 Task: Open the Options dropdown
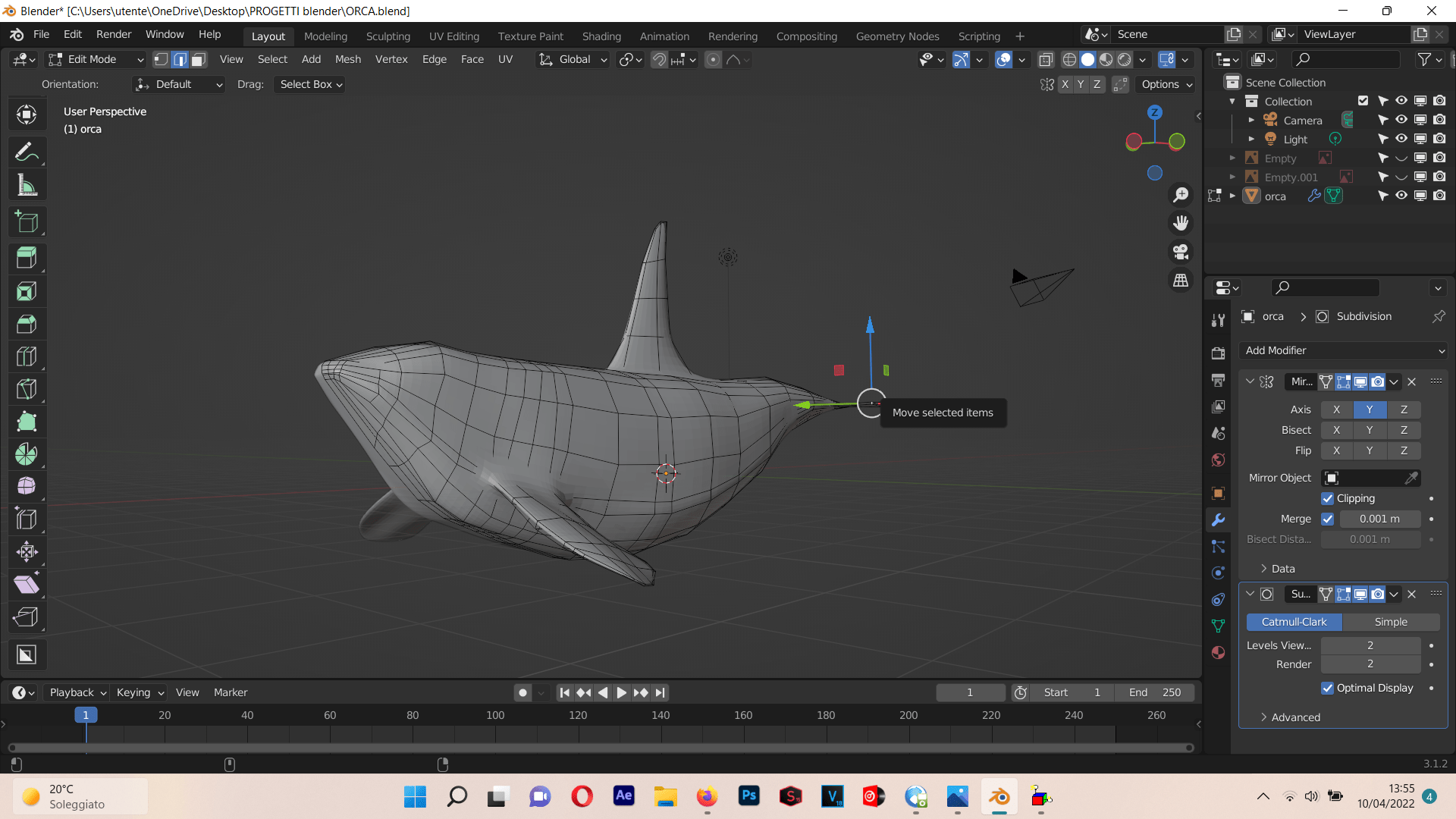pyautogui.click(x=1167, y=84)
